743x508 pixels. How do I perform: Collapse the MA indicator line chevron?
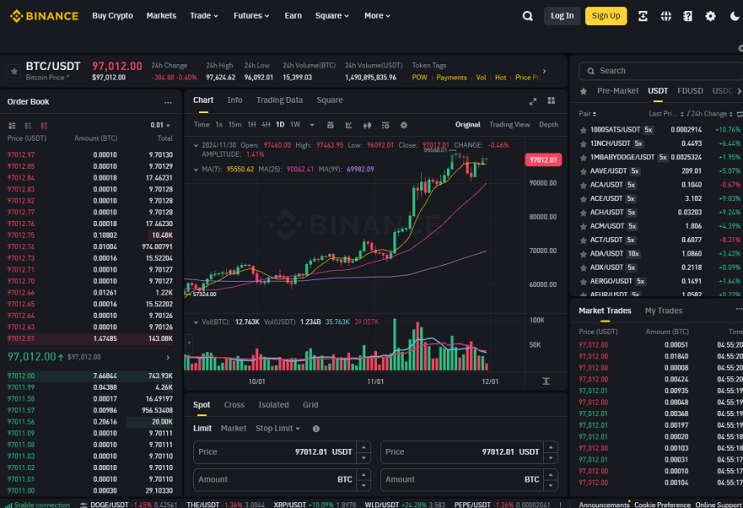[196, 169]
